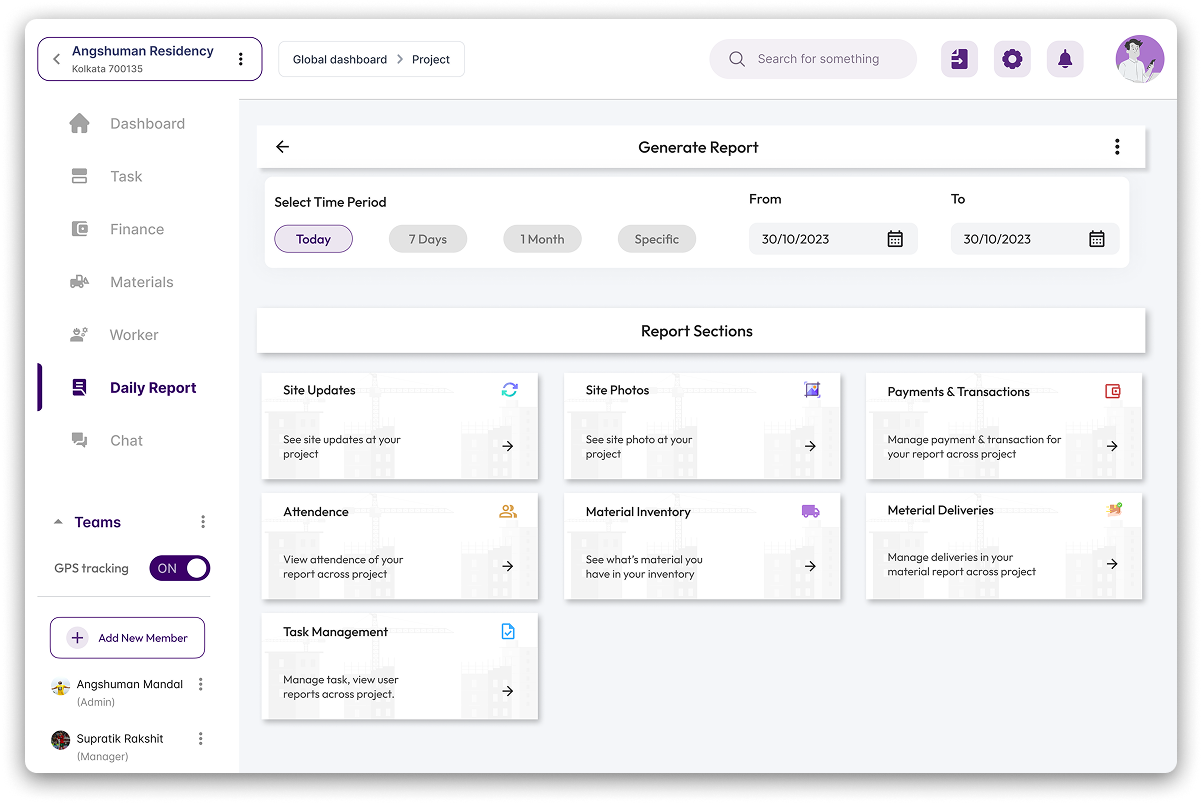Toggle GPS tracking off

(x=179, y=568)
